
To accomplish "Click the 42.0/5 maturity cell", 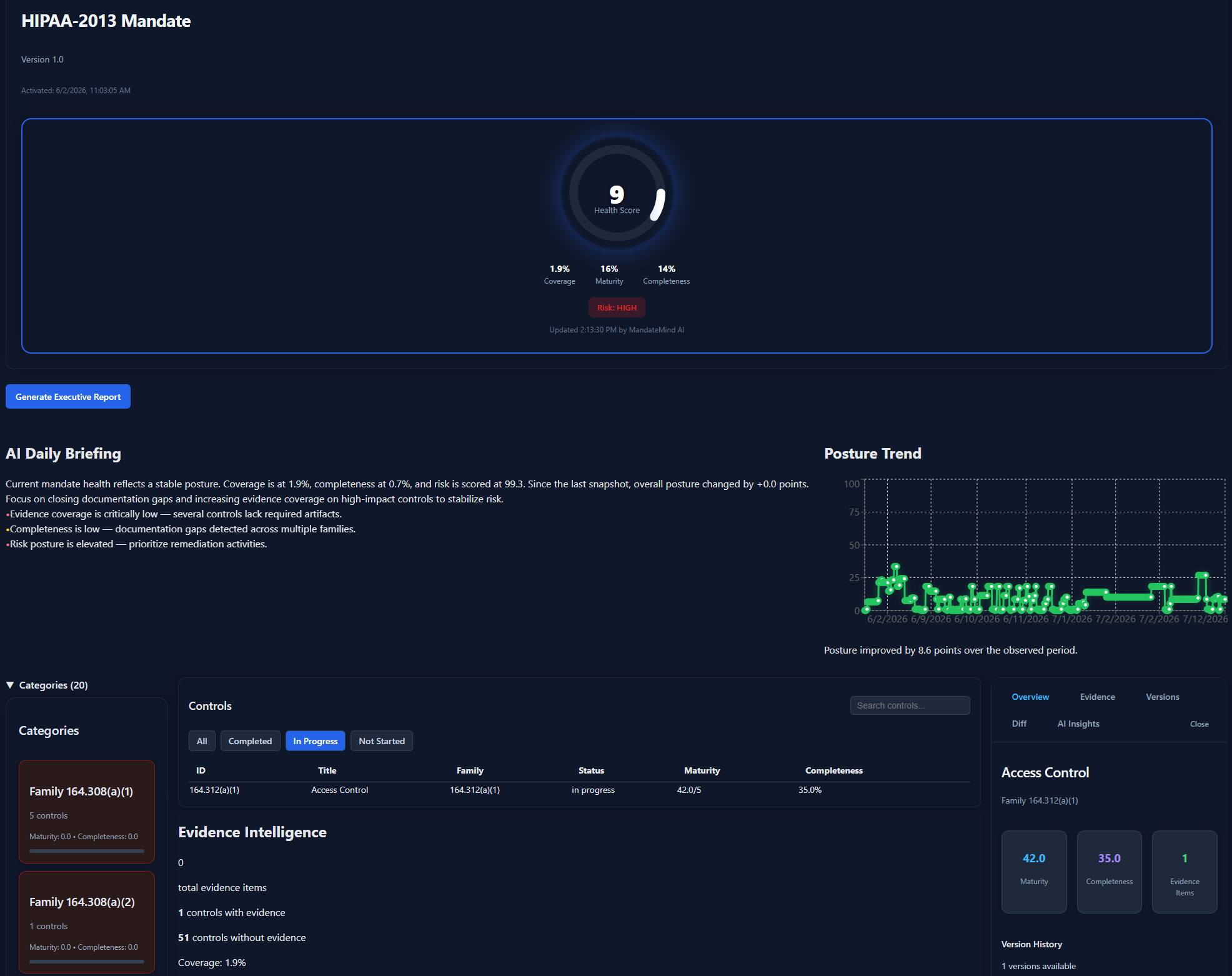I will (x=689, y=790).
